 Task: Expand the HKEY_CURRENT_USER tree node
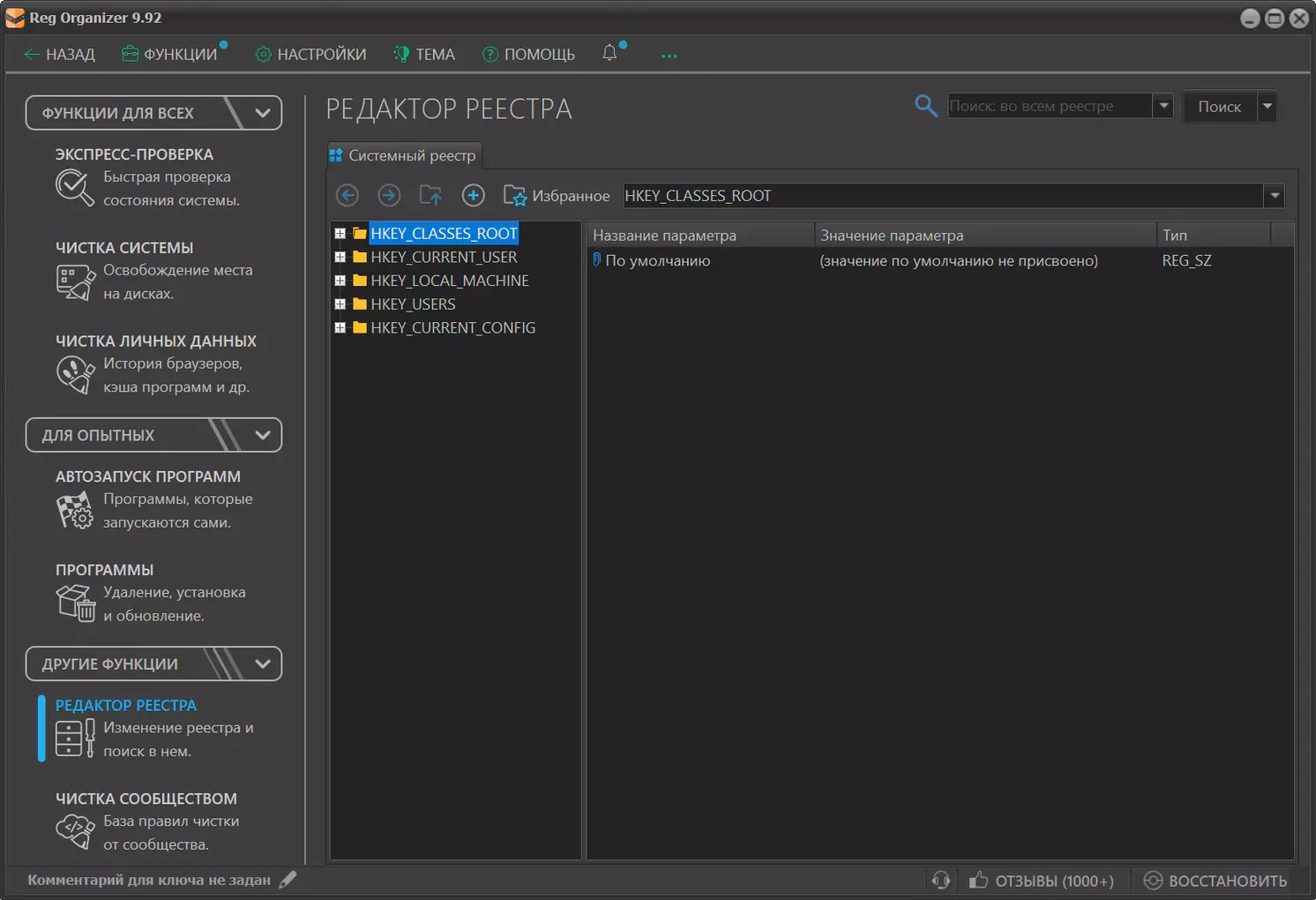point(340,258)
